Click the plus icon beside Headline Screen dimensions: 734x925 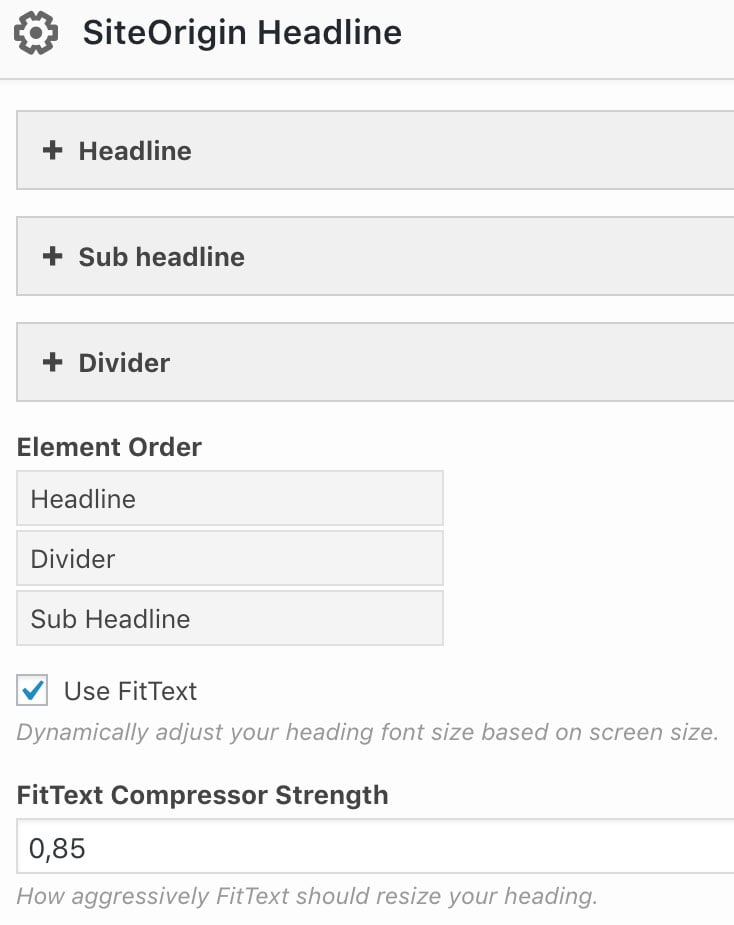click(x=52, y=150)
